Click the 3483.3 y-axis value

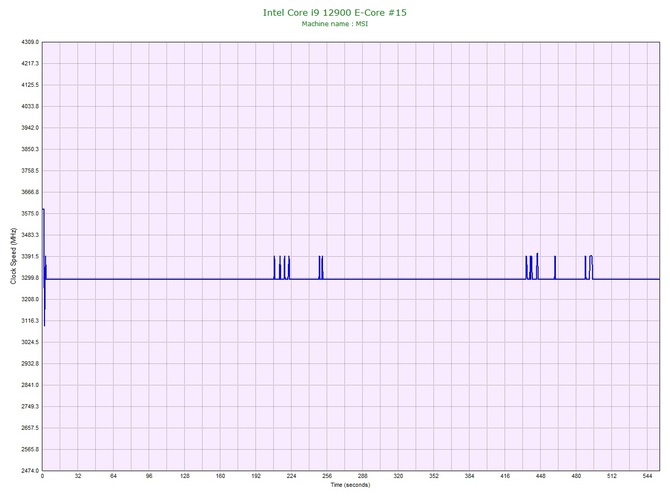(30, 235)
